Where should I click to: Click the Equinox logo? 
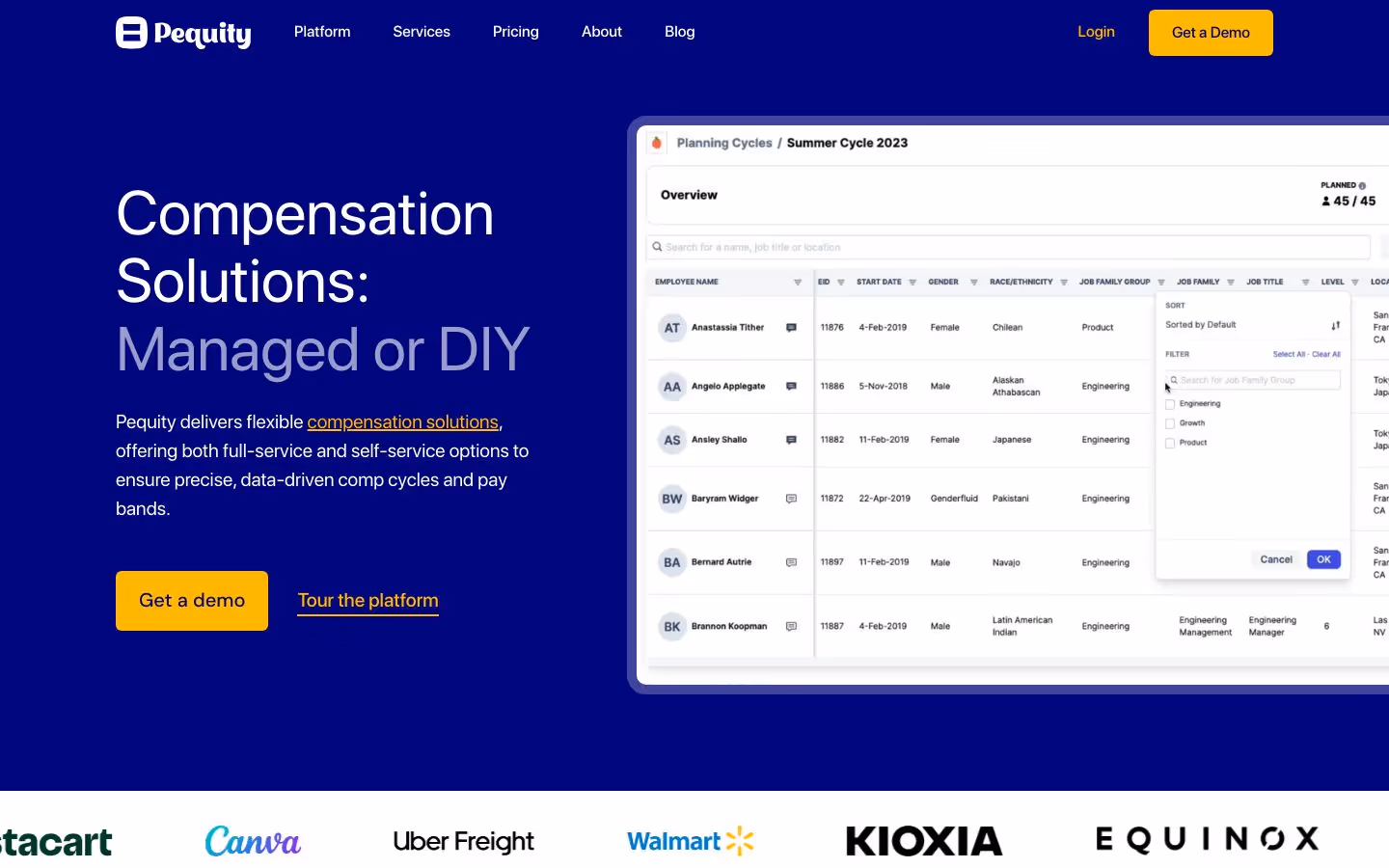pos(1207,839)
